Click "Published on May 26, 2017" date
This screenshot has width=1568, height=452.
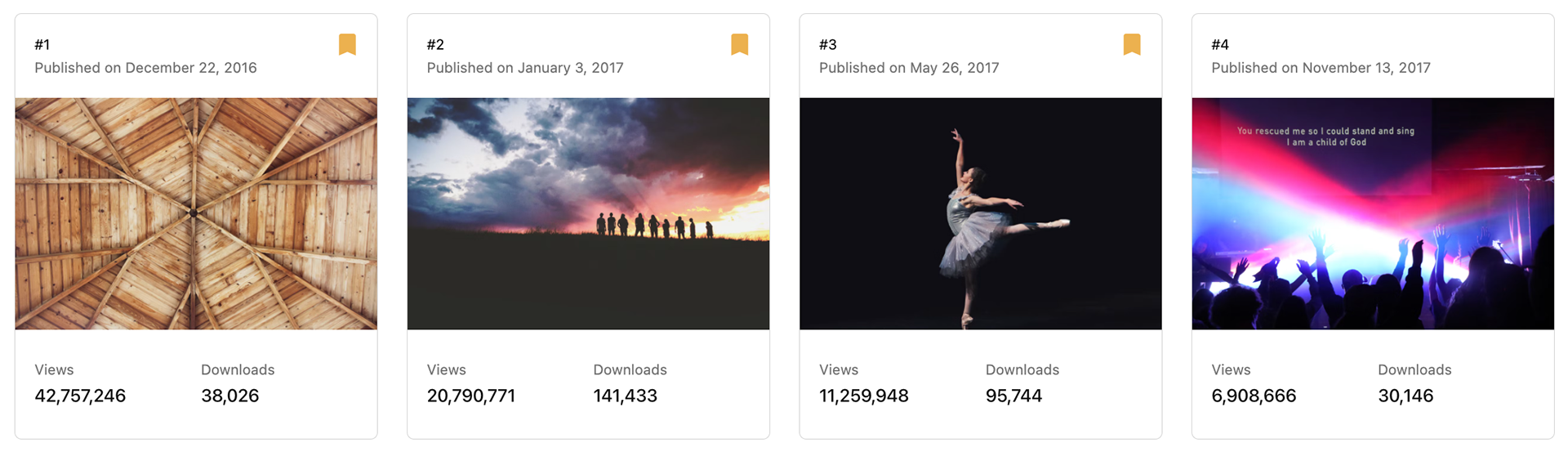909,68
